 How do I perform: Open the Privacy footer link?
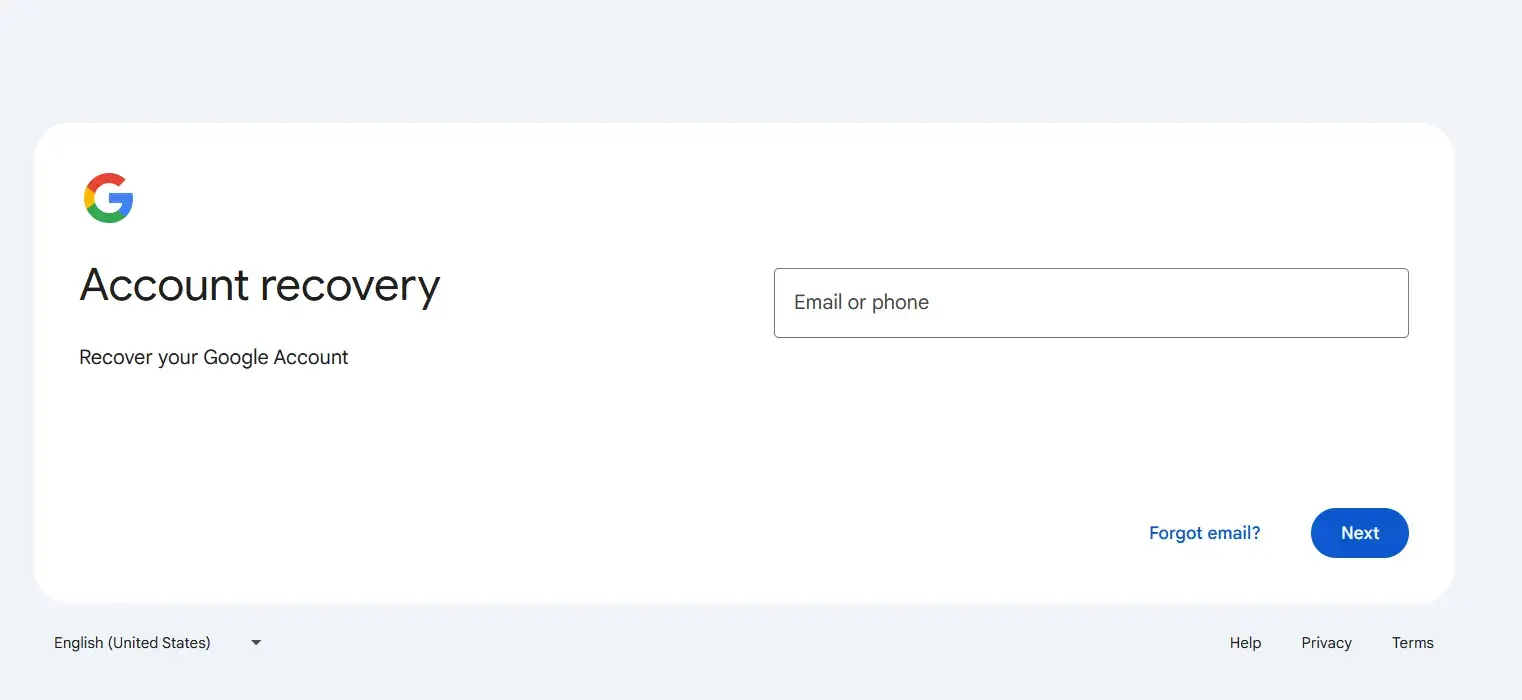tap(1327, 643)
